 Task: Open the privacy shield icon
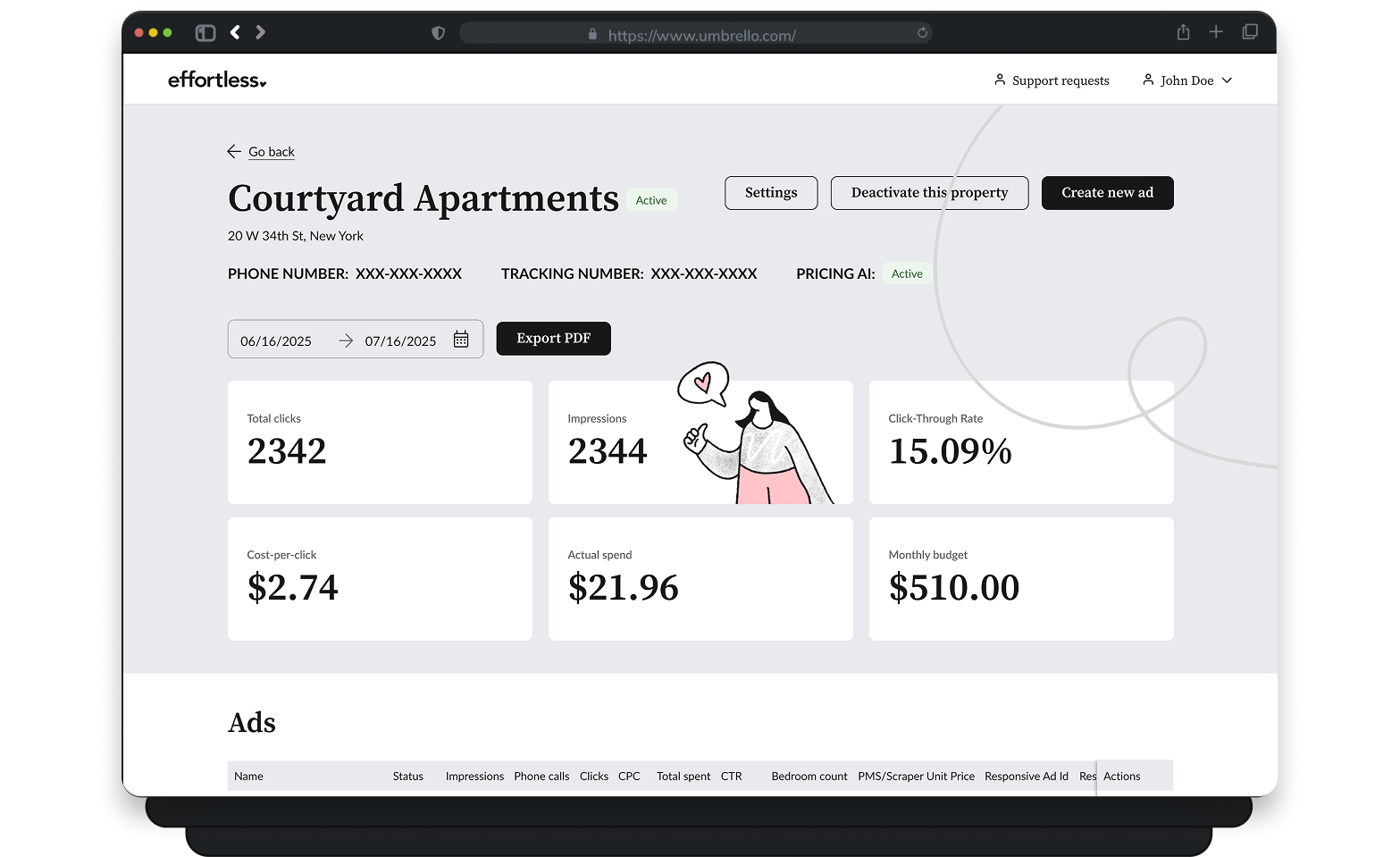pyautogui.click(x=438, y=33)
